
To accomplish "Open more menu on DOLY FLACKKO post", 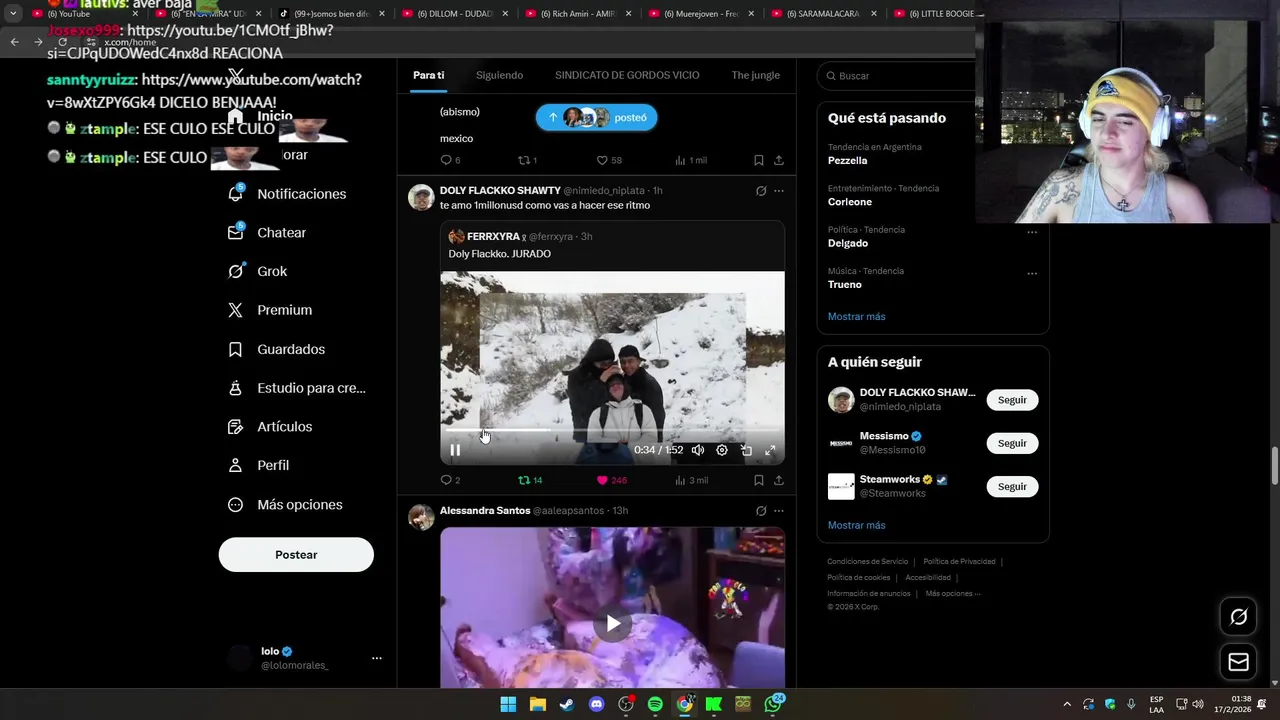I will [x=779, y=191].
